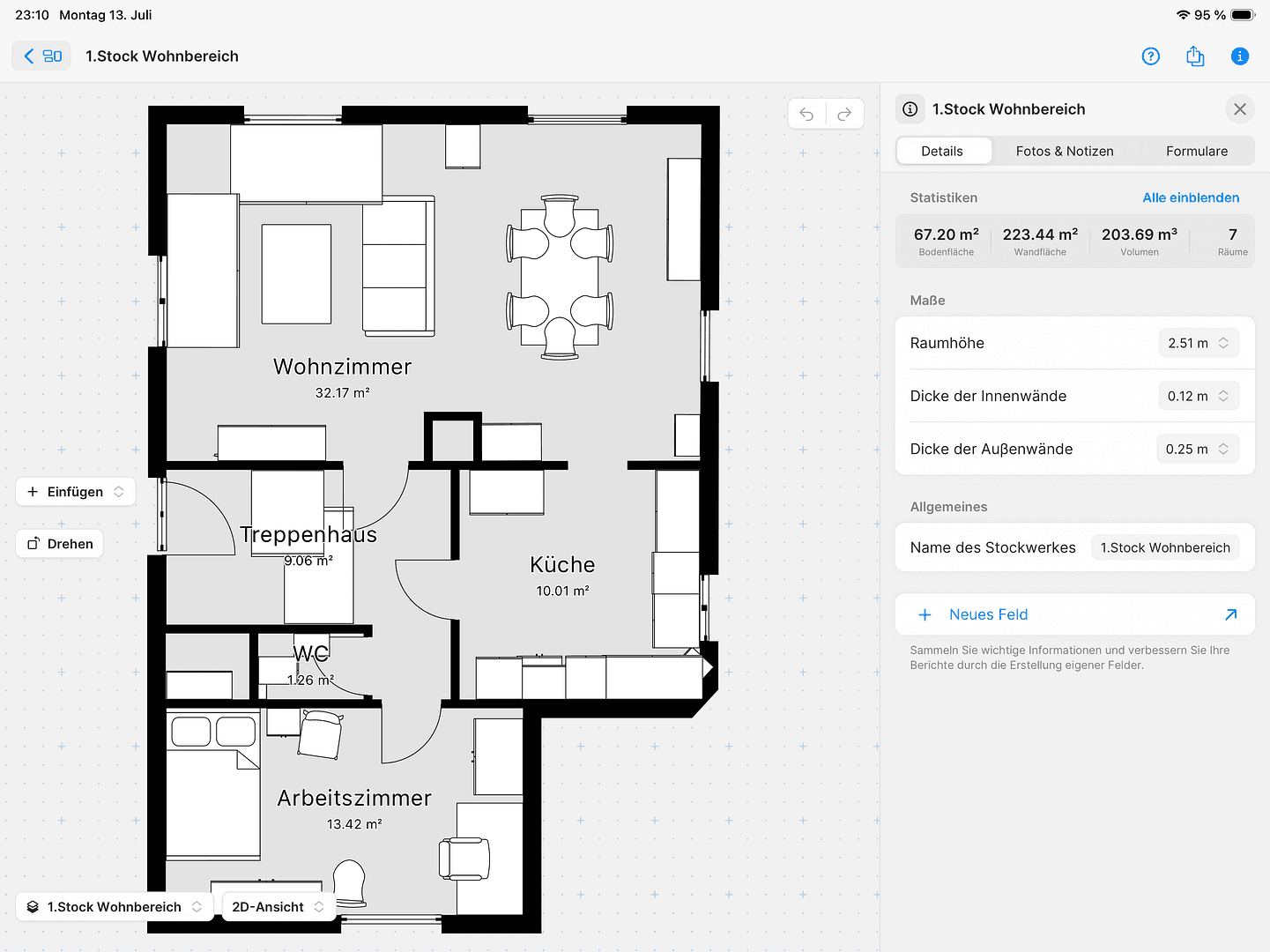Image resolution: width=1270 pixels, height=952 pixels.
Task: Tap the 10.01 m² Küche area value
Action: pyautogui.click(x=562, y=591)
